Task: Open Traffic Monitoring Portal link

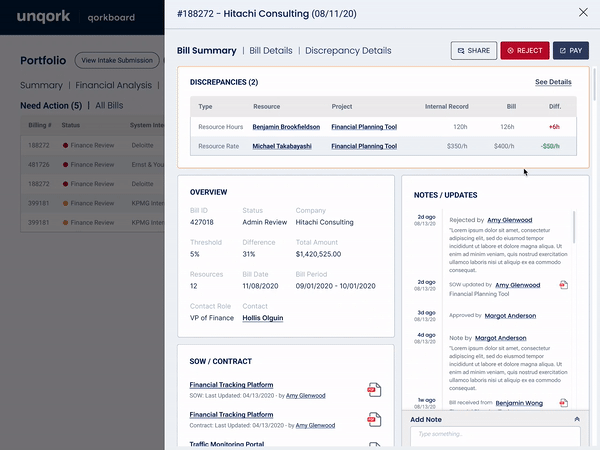Action: click(227, 444)
